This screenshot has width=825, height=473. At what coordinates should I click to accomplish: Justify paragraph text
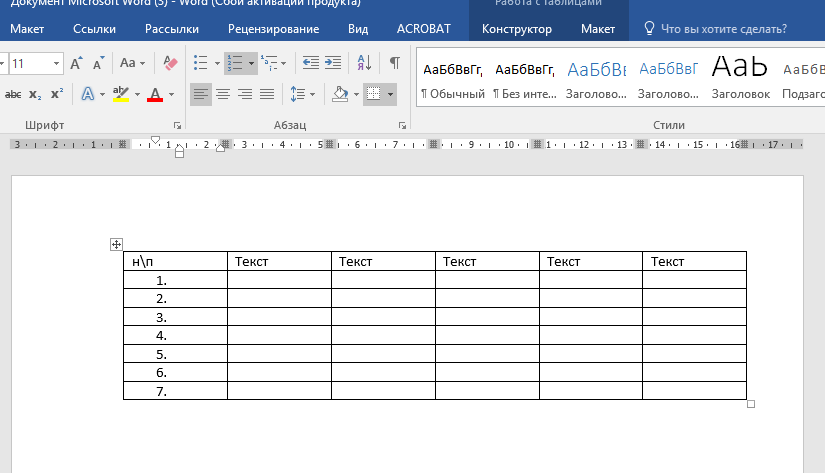click(x=267, y=95)
